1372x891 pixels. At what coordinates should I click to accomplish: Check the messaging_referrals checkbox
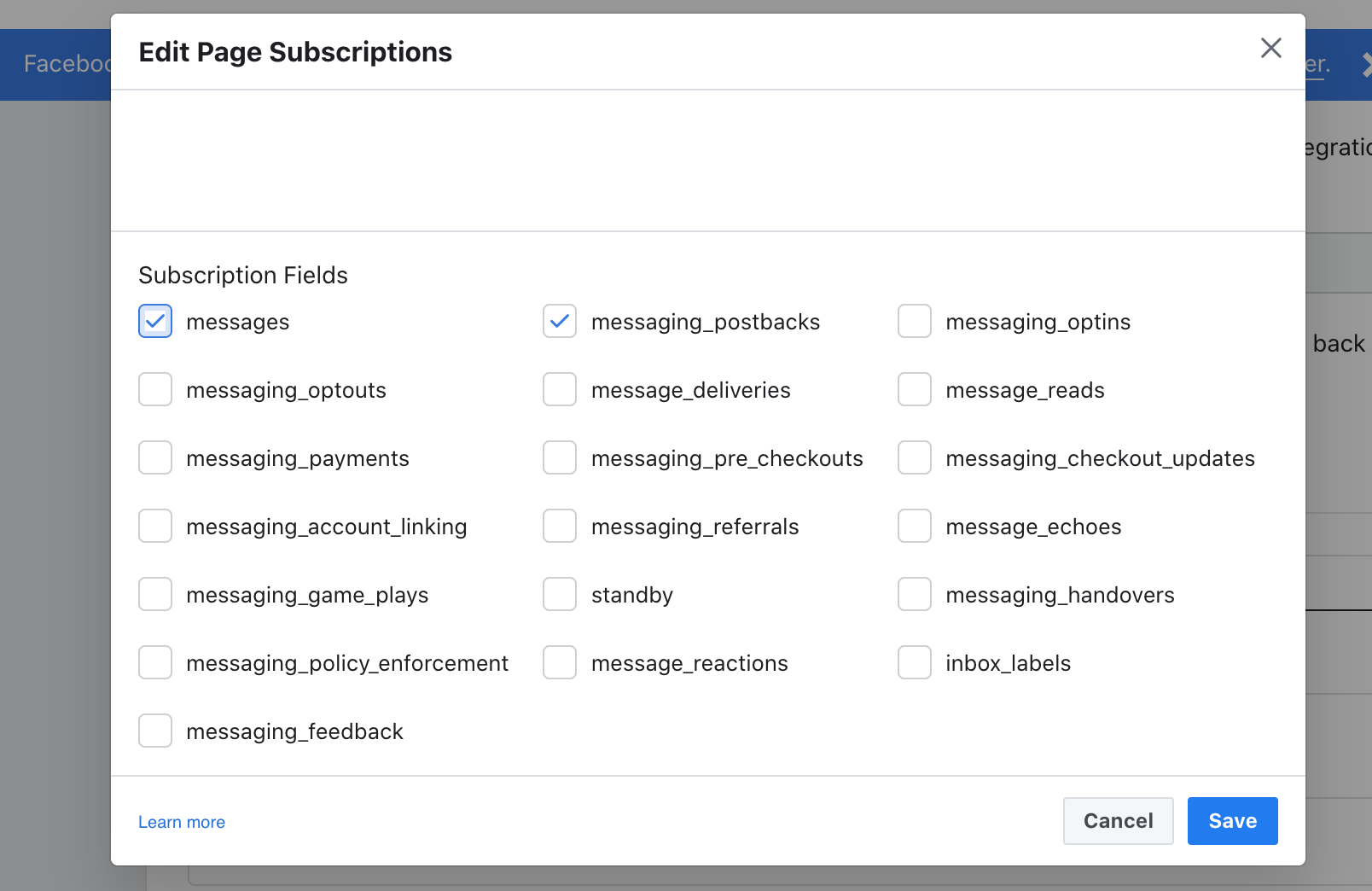pyautogui.click(x=560, y=527)
